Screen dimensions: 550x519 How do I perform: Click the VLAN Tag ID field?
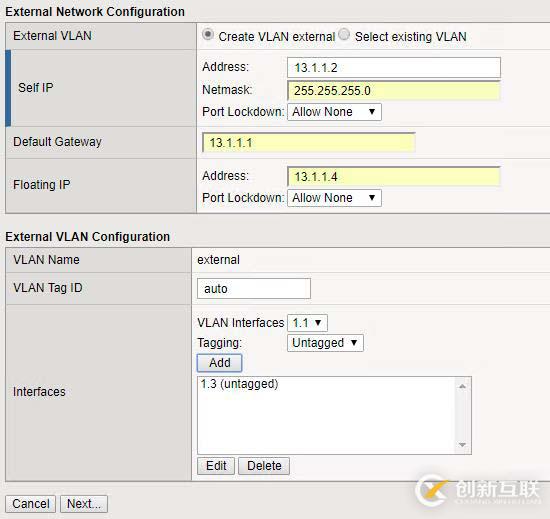click(x=254, y=289)
